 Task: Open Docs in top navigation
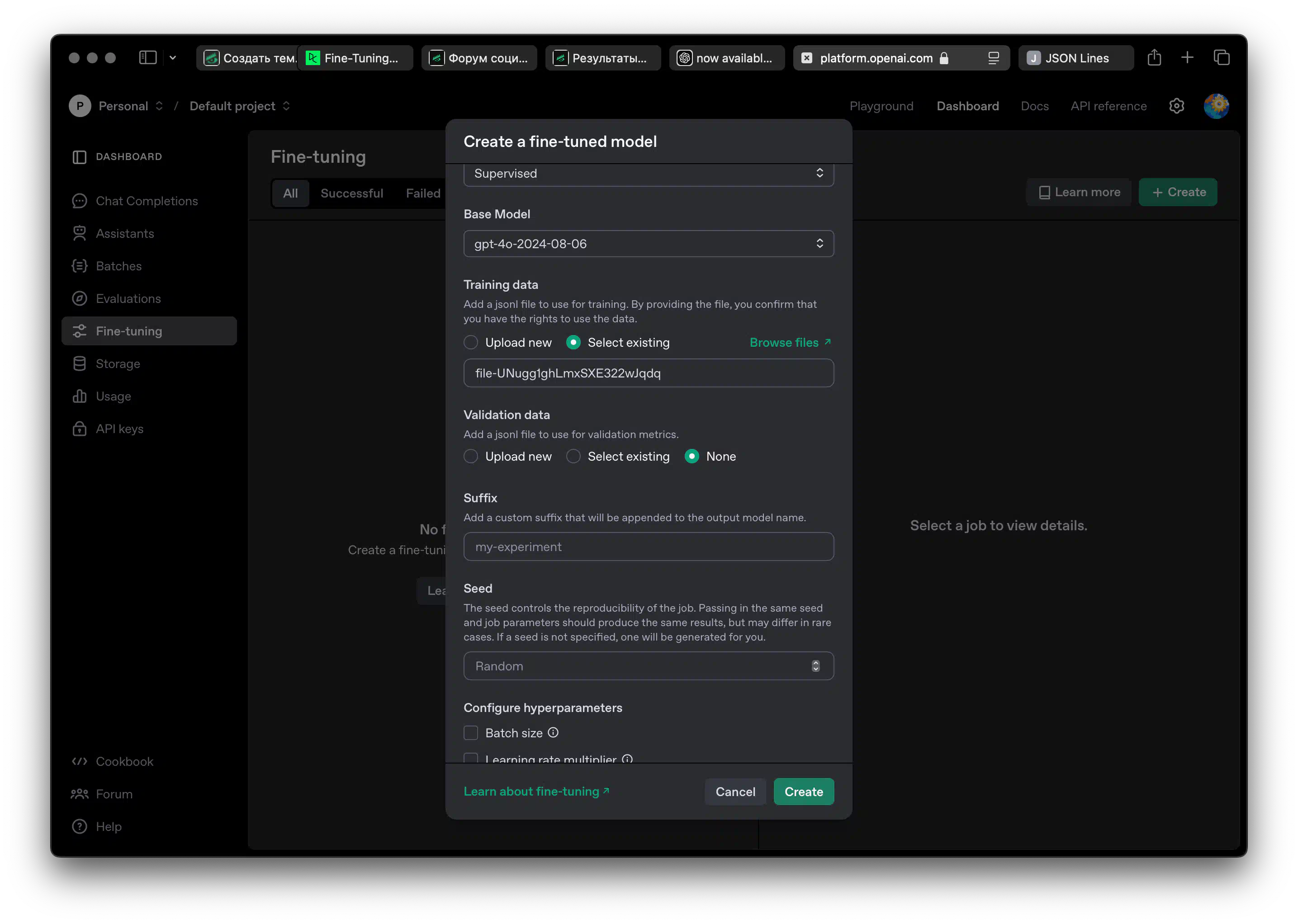pos(1034,106)
